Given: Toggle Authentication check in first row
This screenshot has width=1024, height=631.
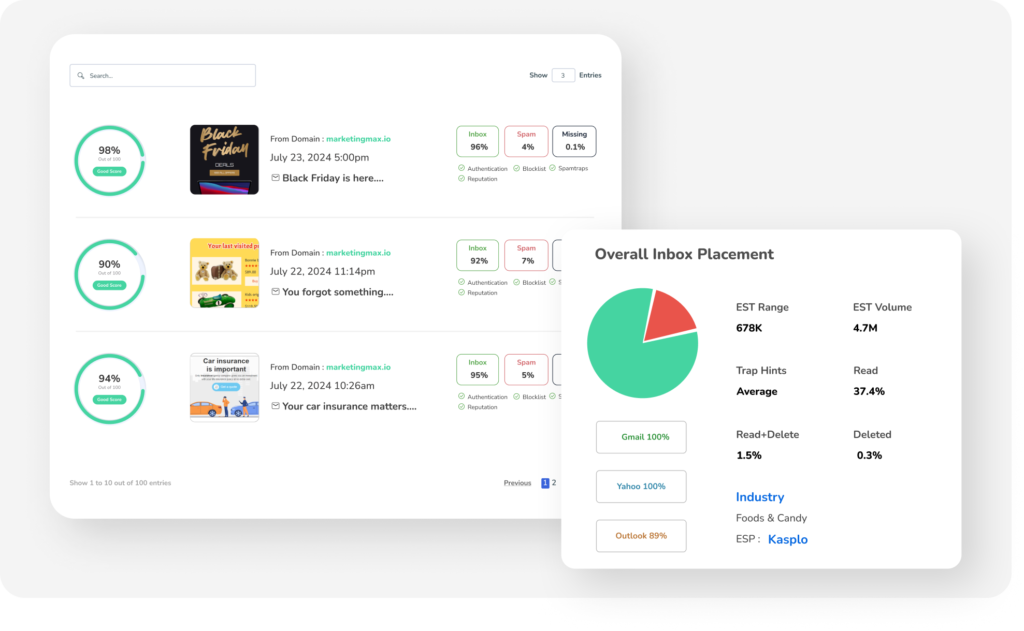Looking at the screenshot, I should pos(461,168).
